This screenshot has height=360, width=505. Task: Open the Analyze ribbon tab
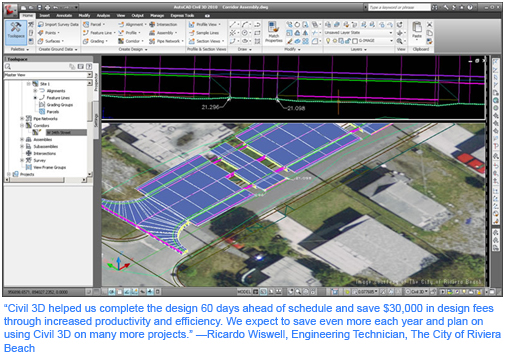[103, 15]
